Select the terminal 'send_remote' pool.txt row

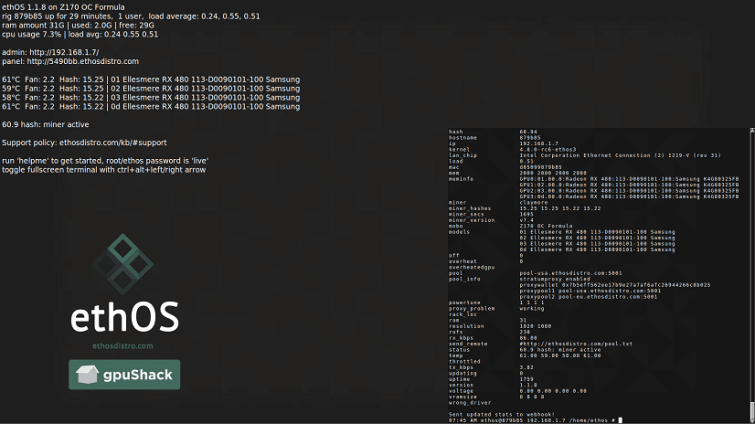pos(541,344)
